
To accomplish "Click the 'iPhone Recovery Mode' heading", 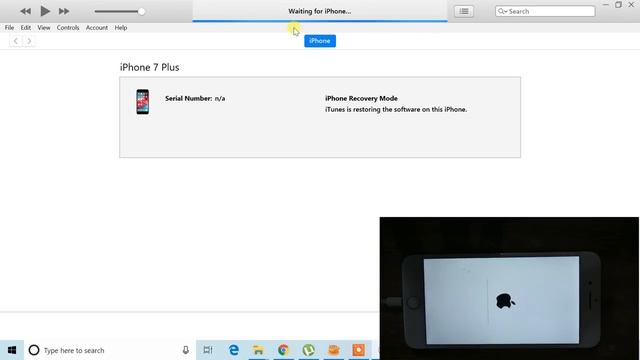I will [361, 98].
